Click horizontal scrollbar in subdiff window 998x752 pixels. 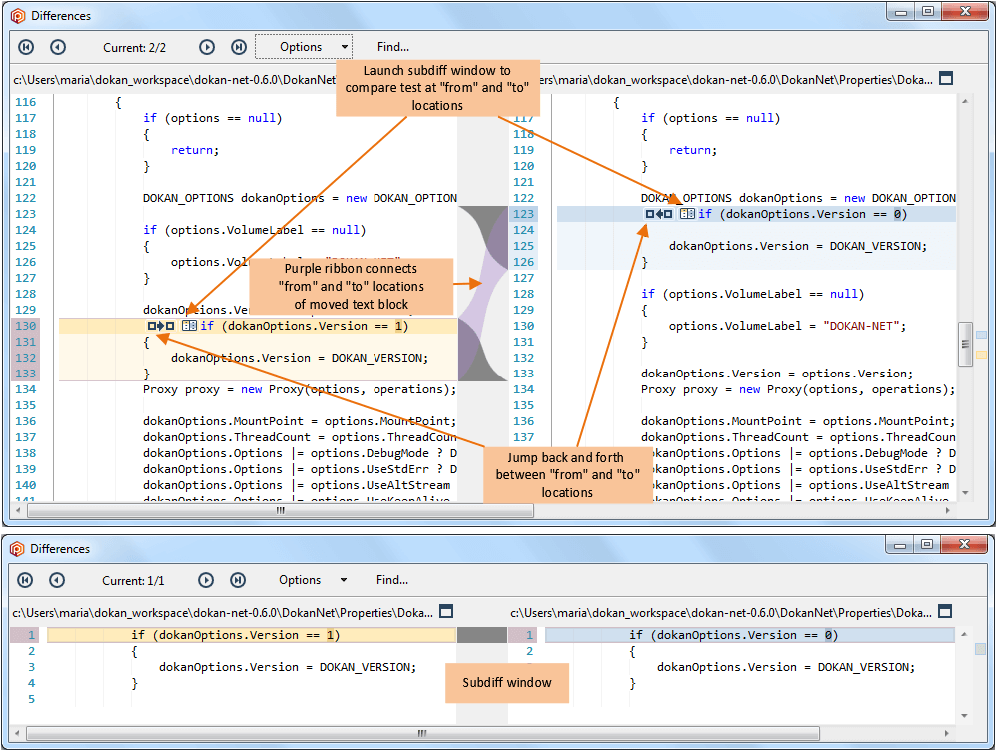tap(422, 734)
